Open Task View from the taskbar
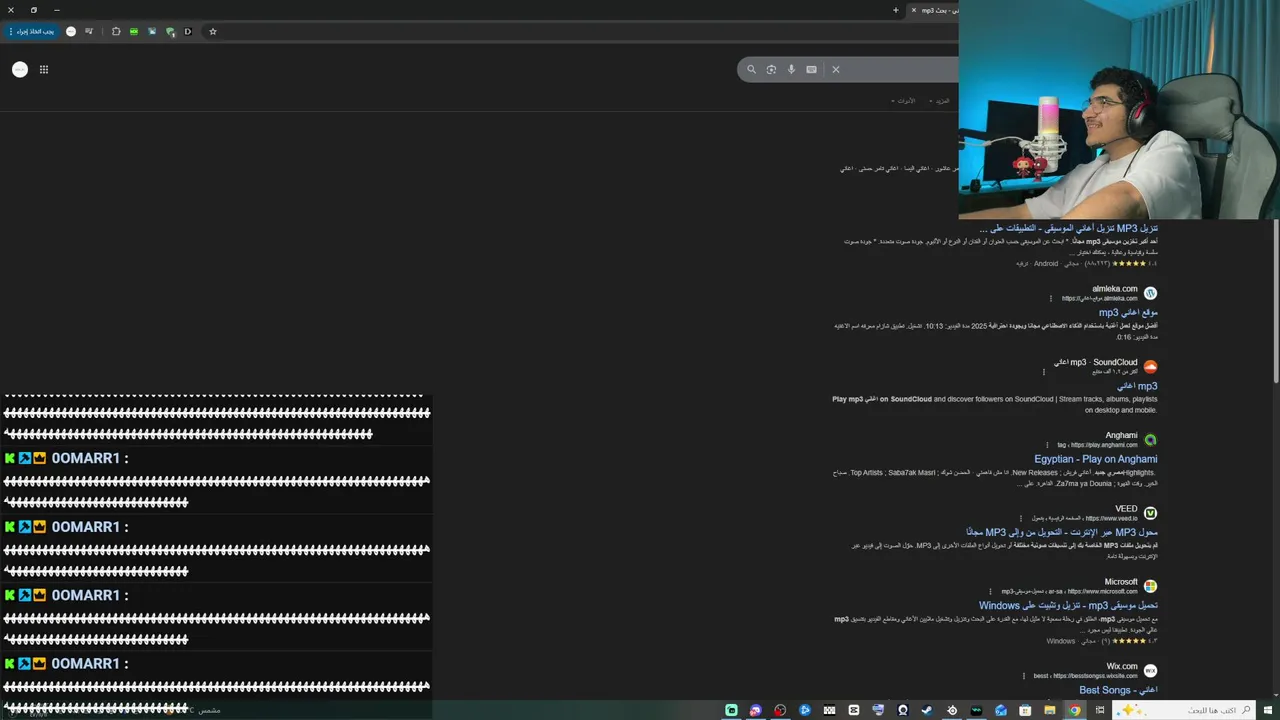Screen dimensions: 1280x720 pyautogui.click(x=1100, y=710)
